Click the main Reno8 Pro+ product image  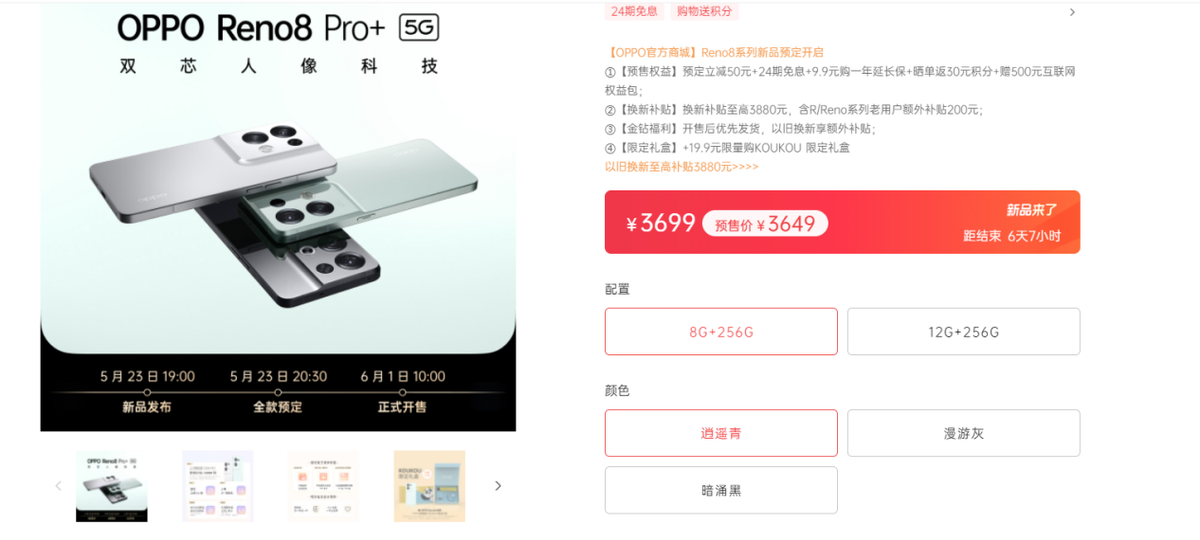tap(278, 217)
